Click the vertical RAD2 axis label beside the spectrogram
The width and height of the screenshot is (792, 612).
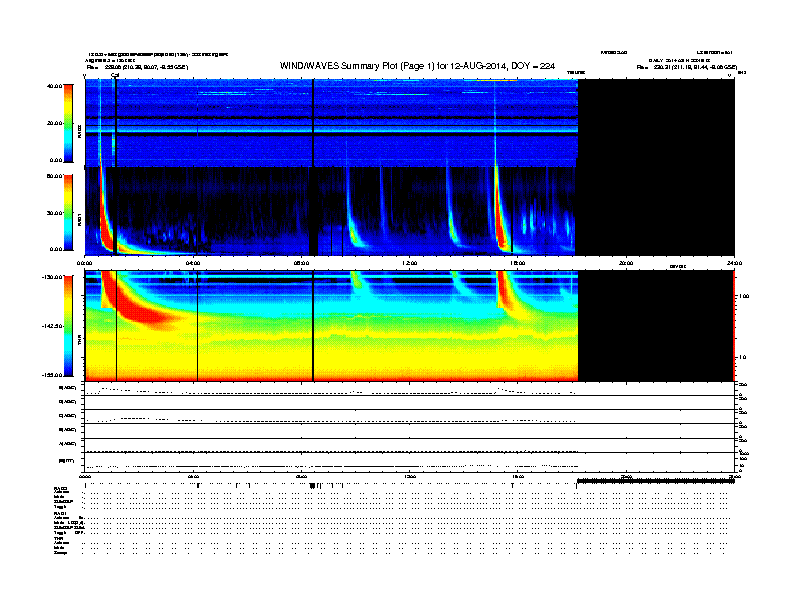[x=79, y=131]
